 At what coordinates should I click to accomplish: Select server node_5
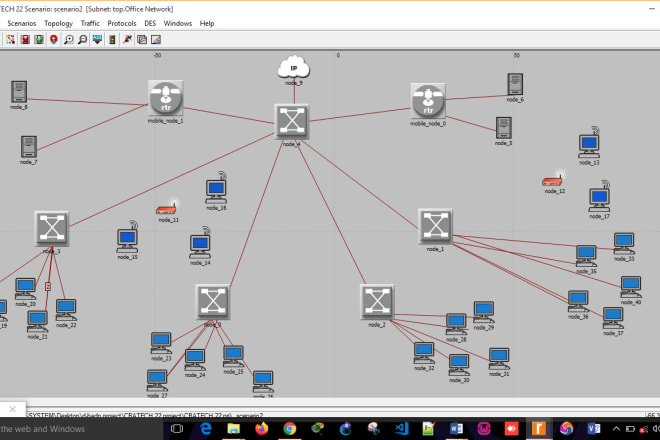coord(504,128)
